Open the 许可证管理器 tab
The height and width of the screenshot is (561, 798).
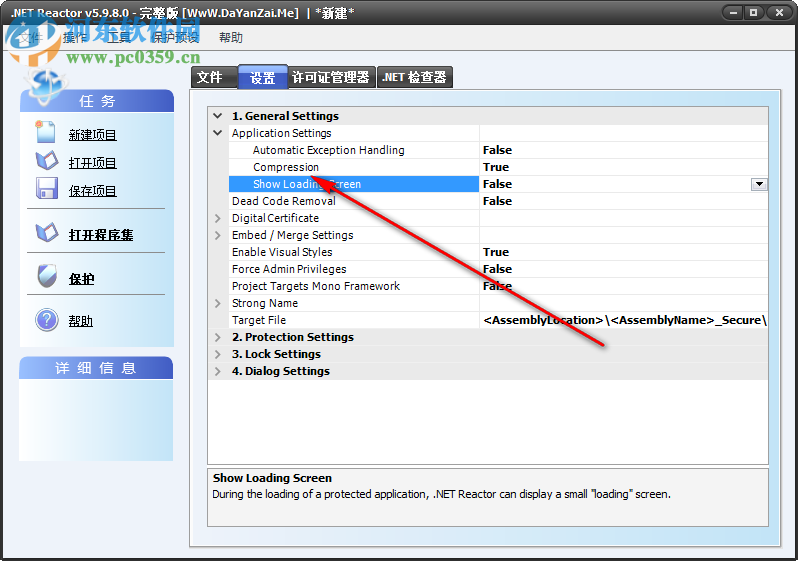[331, 77]
